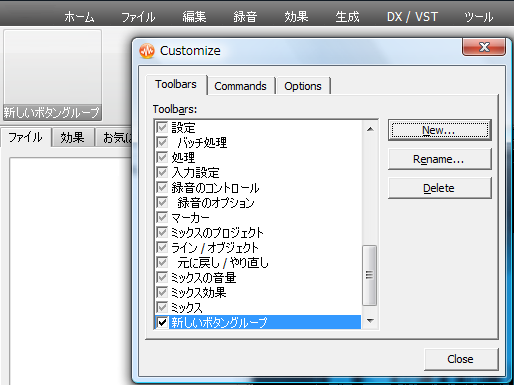Toggle the マーカー toolbar checkbox

tap(162, 217)
